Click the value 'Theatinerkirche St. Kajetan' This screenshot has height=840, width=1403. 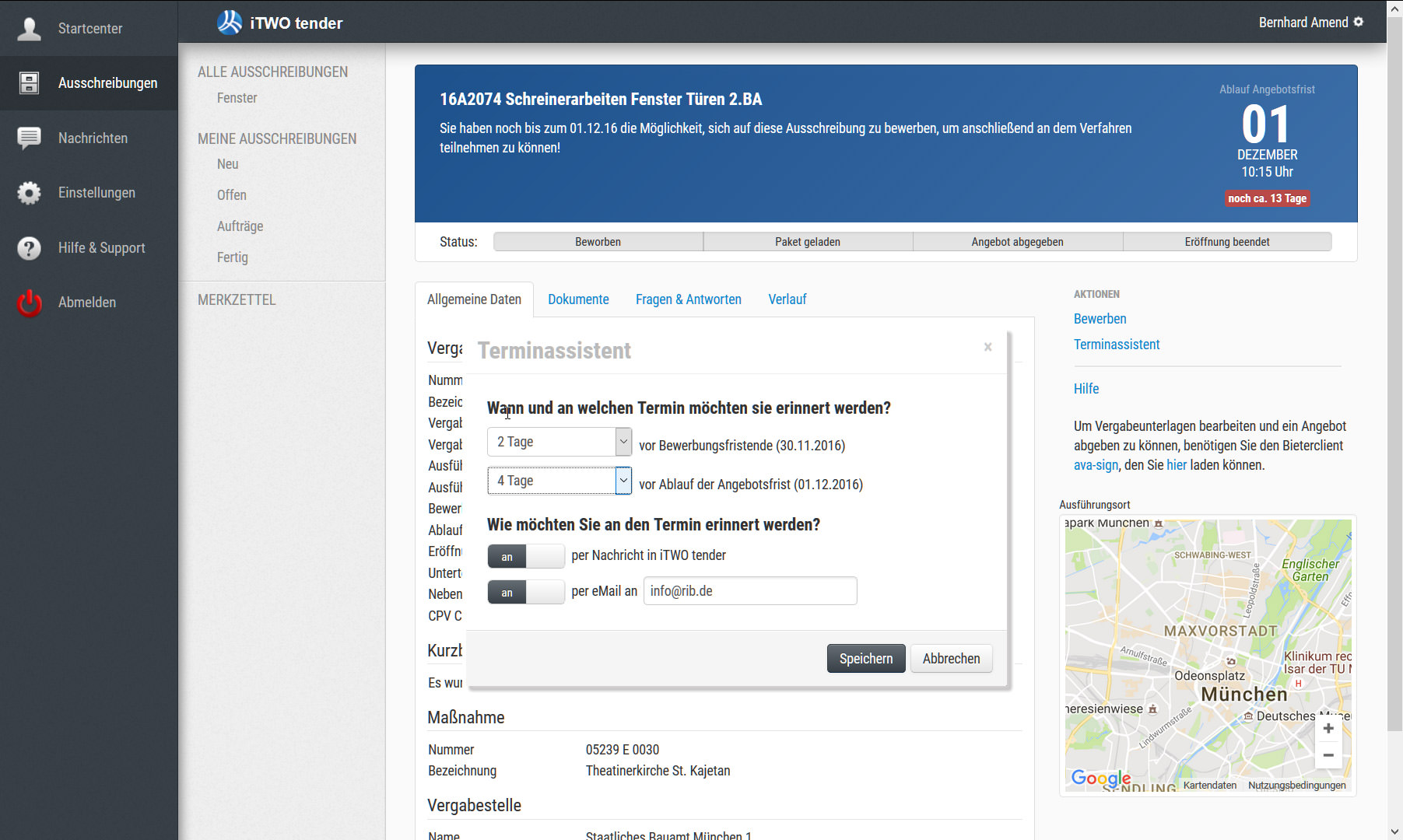[x=658, y=771]
